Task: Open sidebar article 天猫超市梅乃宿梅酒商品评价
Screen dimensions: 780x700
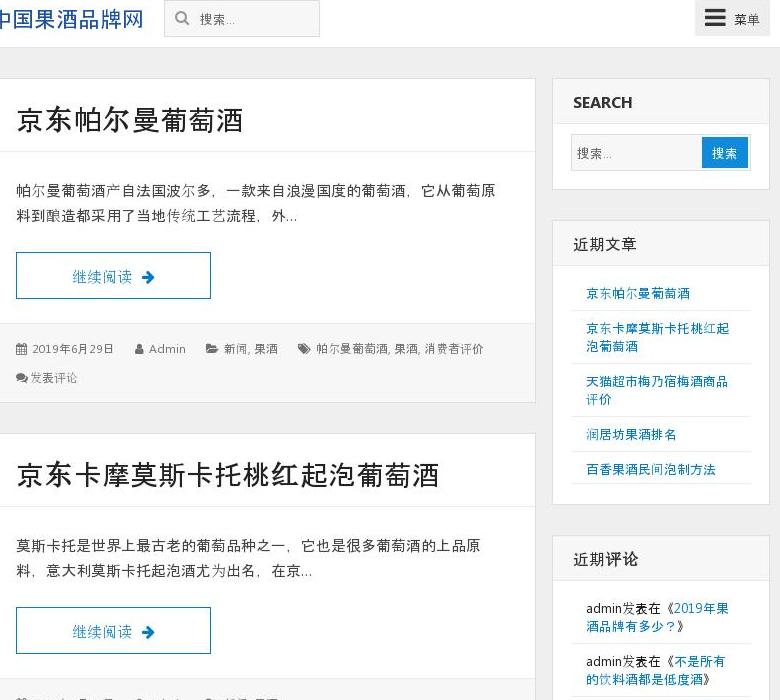Action: coord(657,390)
